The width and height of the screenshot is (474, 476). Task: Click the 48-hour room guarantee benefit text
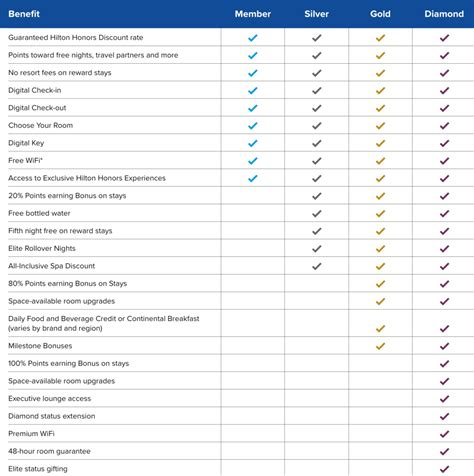pyautogui.click(x=49, y=451)
